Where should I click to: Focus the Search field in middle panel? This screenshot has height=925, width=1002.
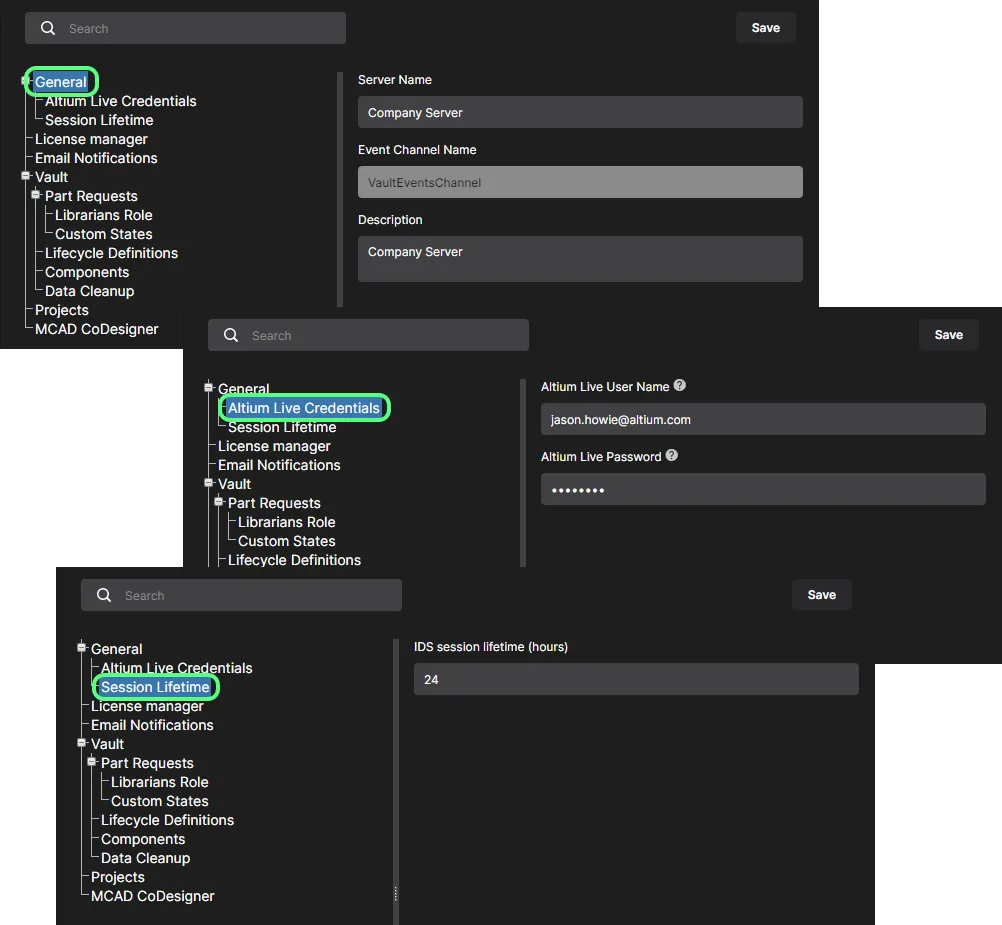coord(368,335)
